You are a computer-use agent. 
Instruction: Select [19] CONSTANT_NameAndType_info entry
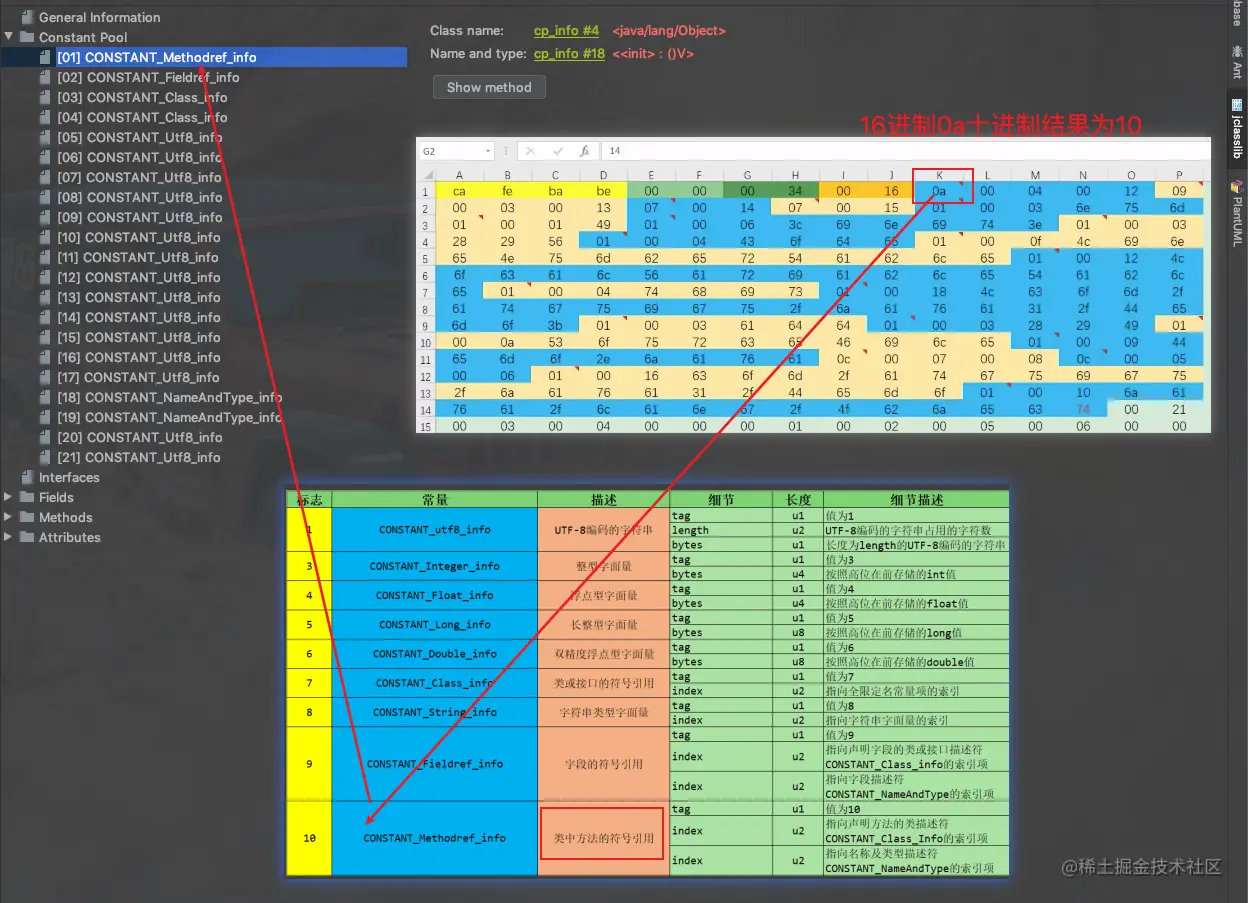point(170,417)
